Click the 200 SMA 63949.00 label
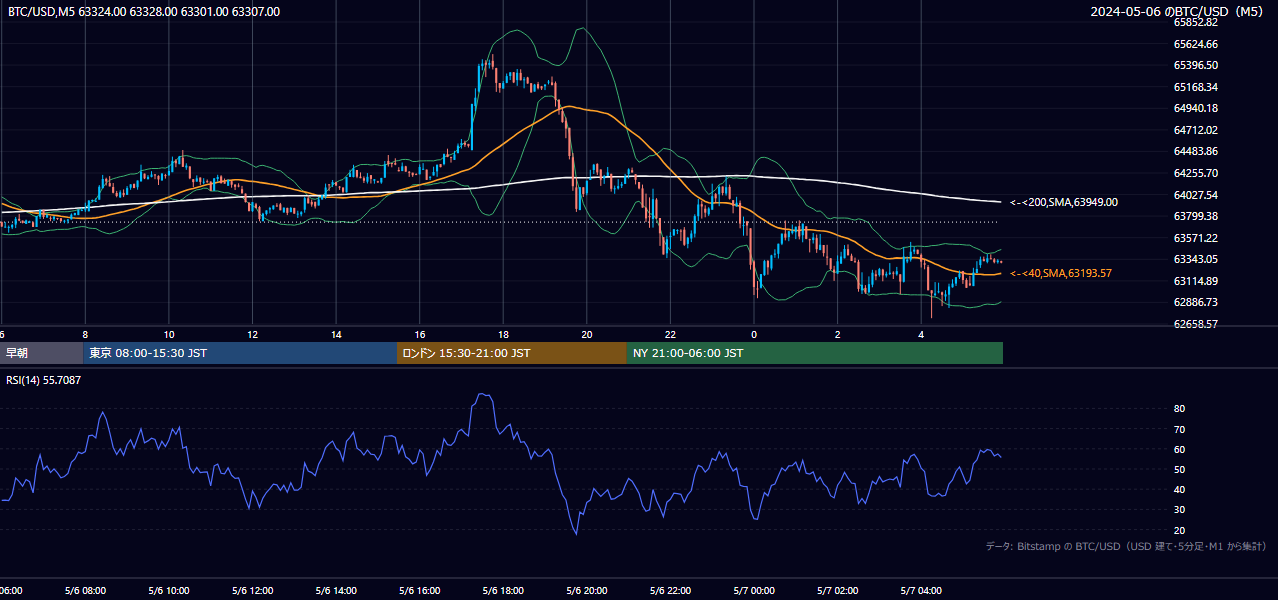 (x=1064, y=202)
